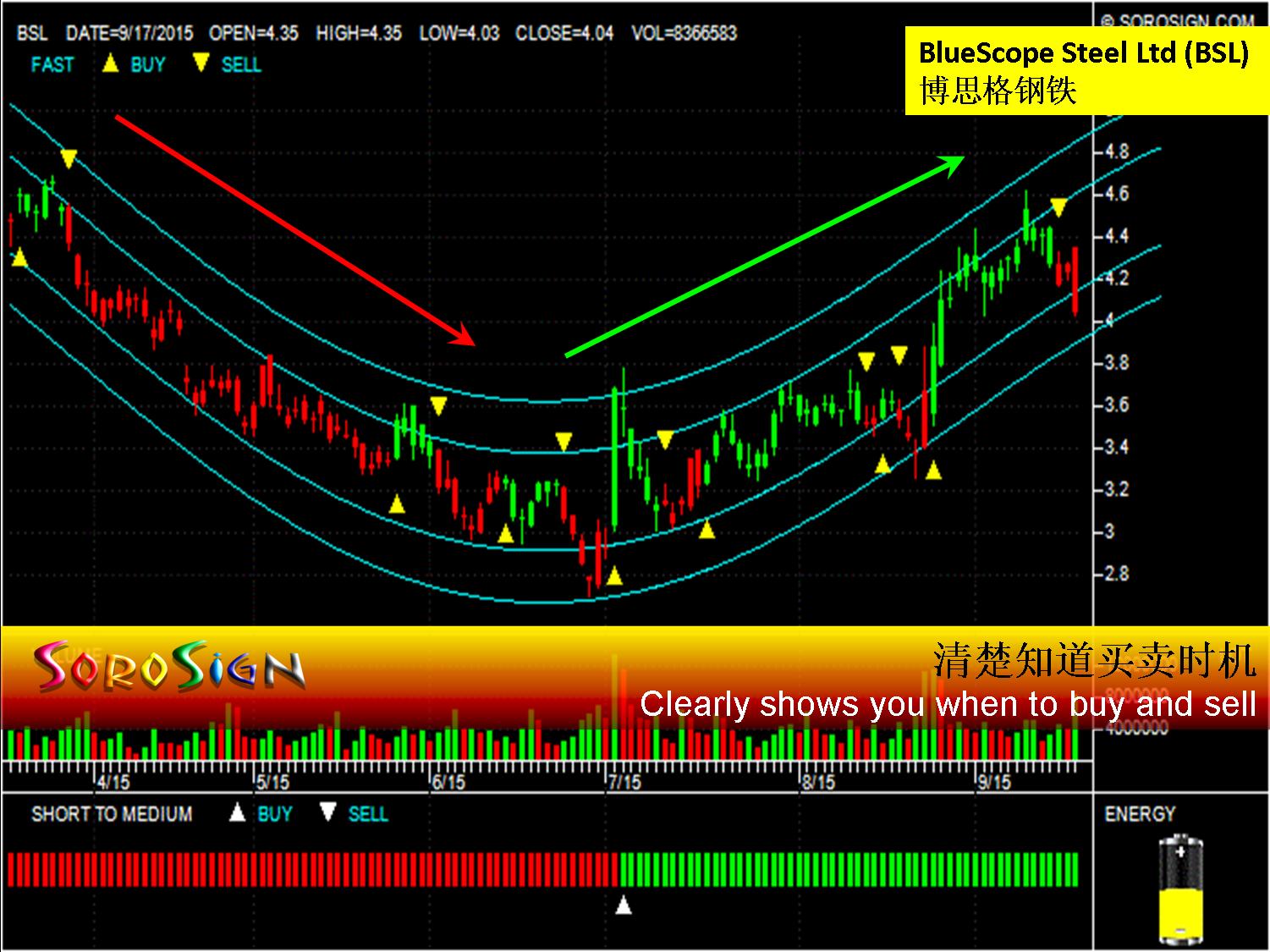Image resolution: width=1270 pixels, height=952 pixels.
Task: Click the red section of the trend bar
Action: 314,870
